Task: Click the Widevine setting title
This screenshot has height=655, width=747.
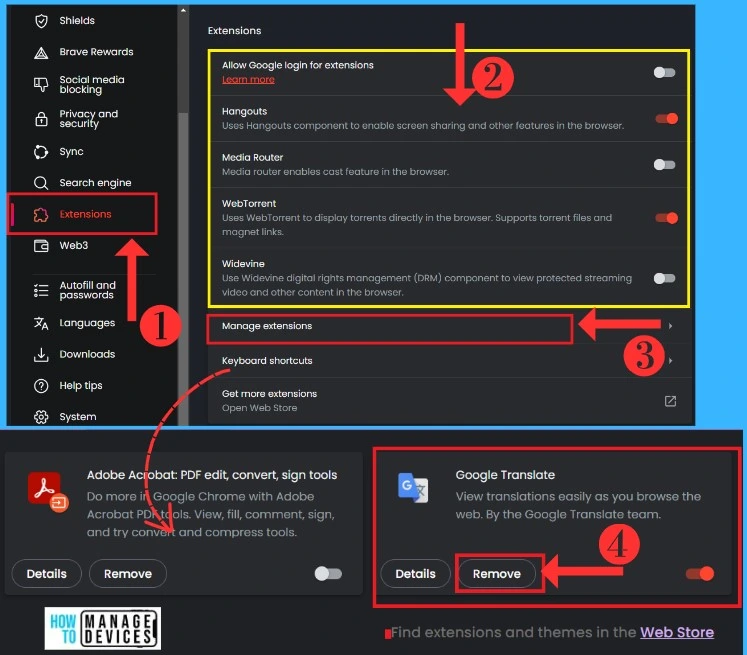Action: (243, 264)
